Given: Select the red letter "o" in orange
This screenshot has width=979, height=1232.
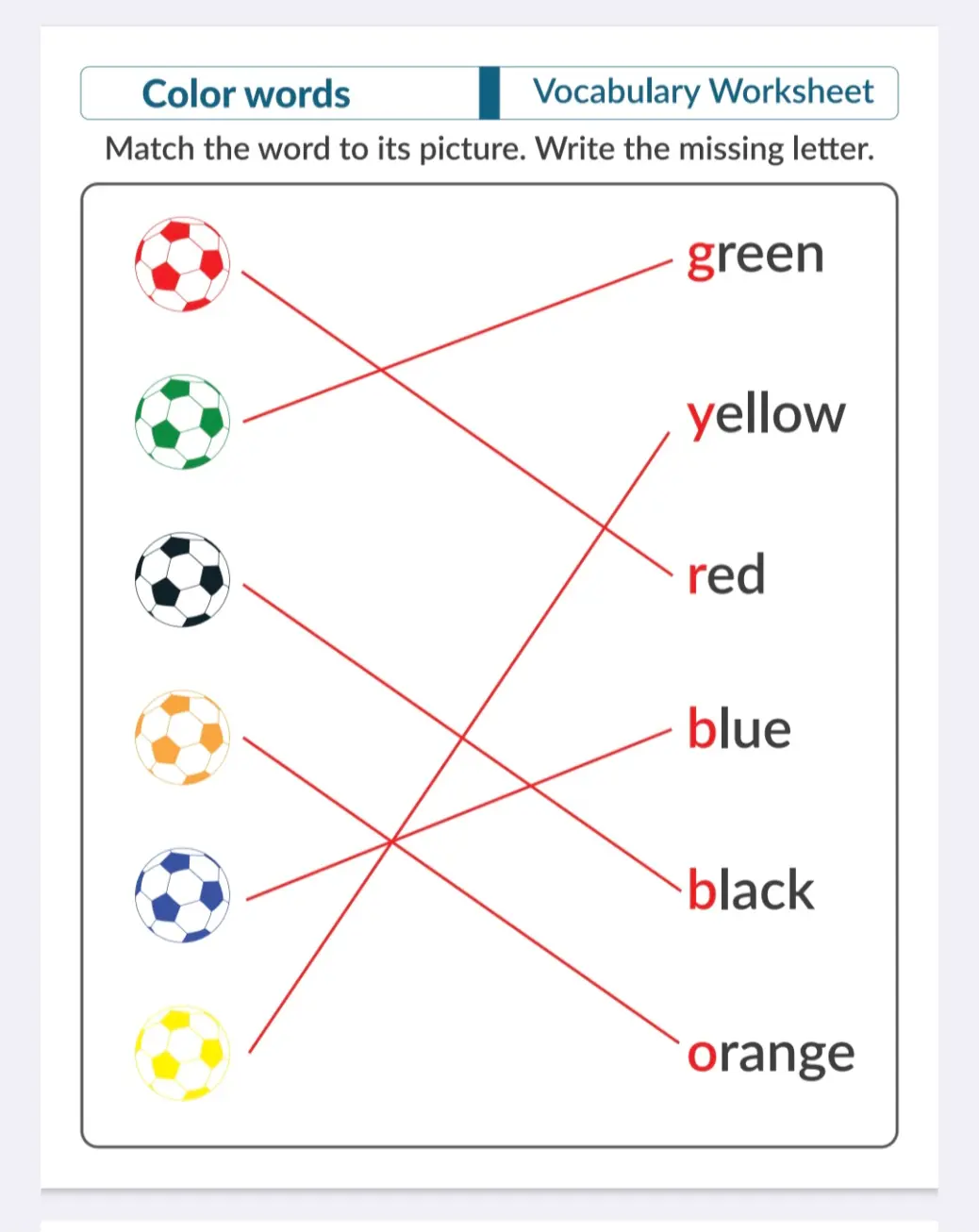Looking at the screenshot, I should pyautogui.click(x=702, y=1055).
